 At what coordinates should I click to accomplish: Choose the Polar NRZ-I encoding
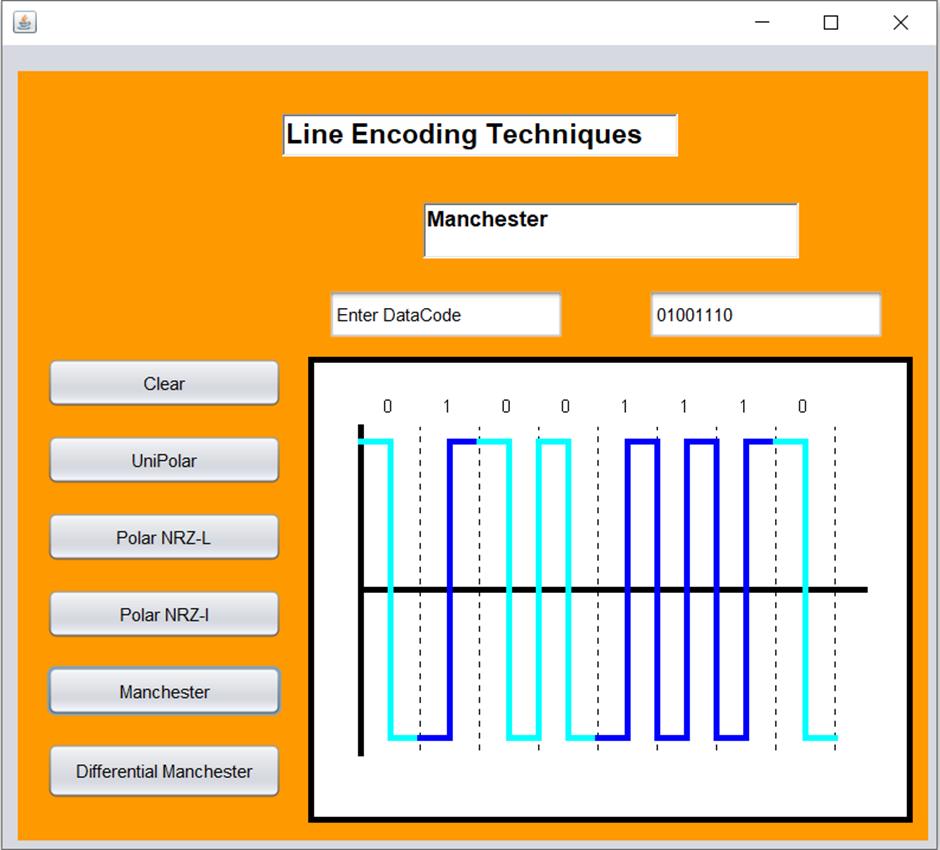click(x=163, y=614)
